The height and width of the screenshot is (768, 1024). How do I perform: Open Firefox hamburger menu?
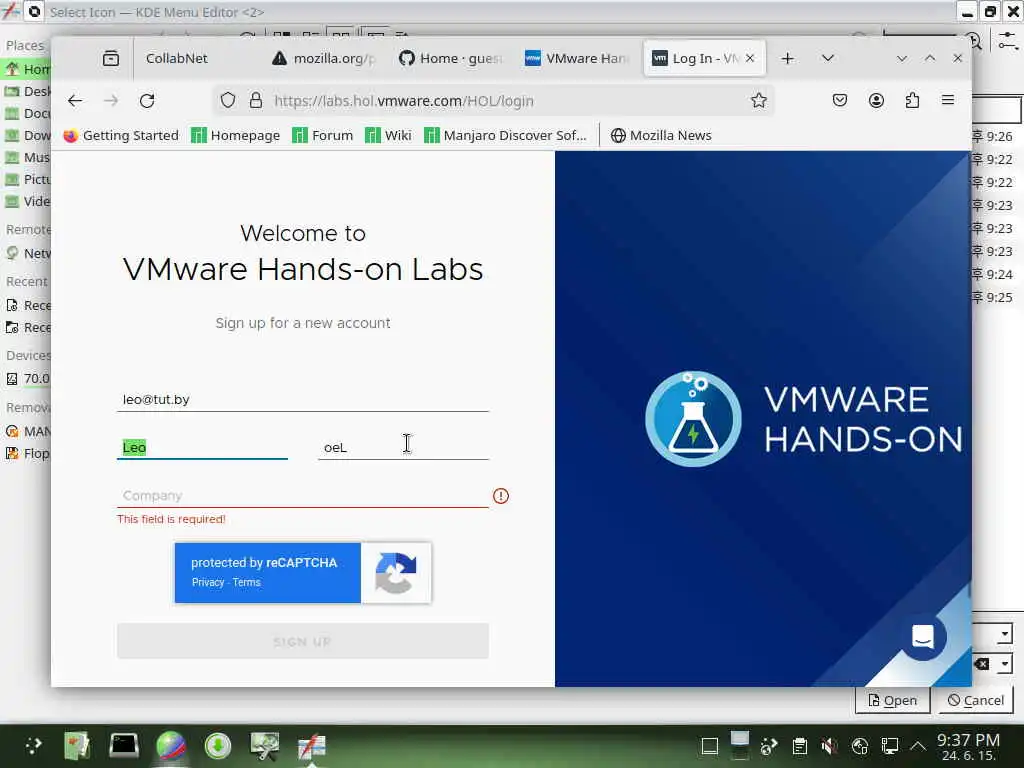948,100
